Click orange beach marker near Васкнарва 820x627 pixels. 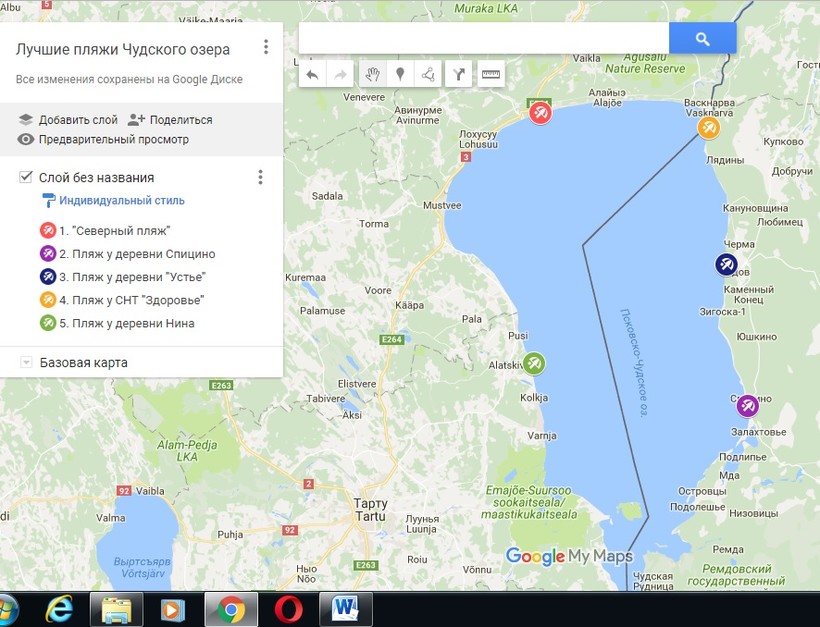tap(709, 128)
